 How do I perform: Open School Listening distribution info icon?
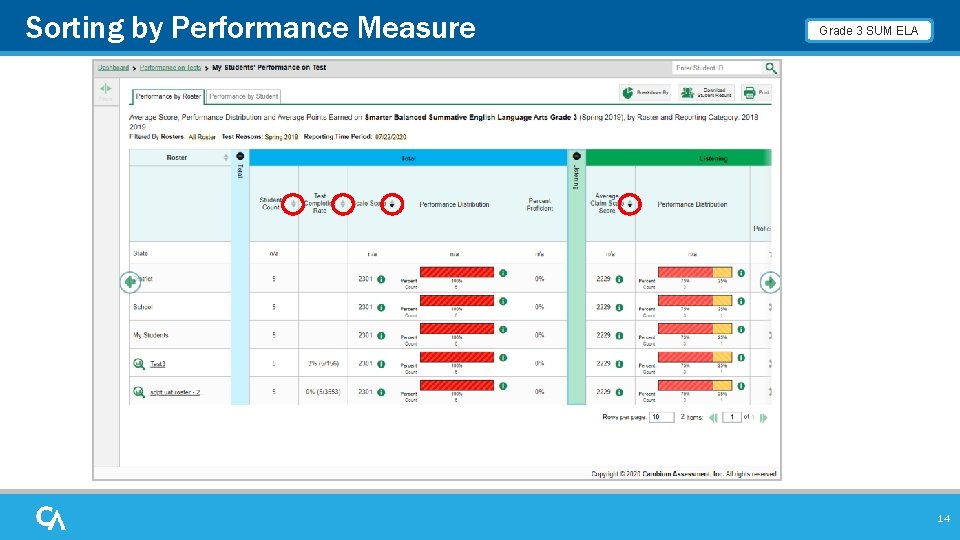[x=741, y=301]
